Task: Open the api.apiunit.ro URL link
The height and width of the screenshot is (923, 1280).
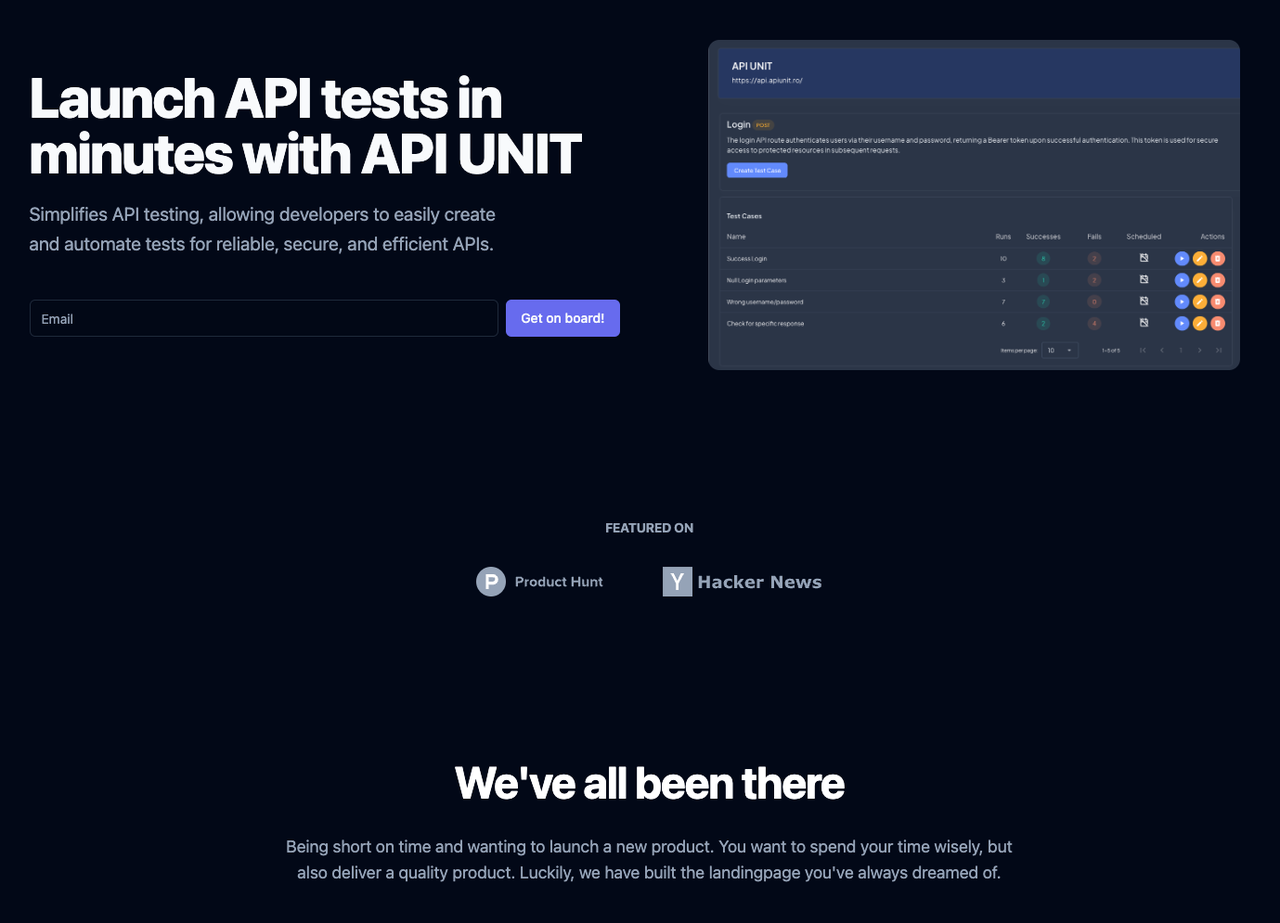Action: click(x=765, y=80)
